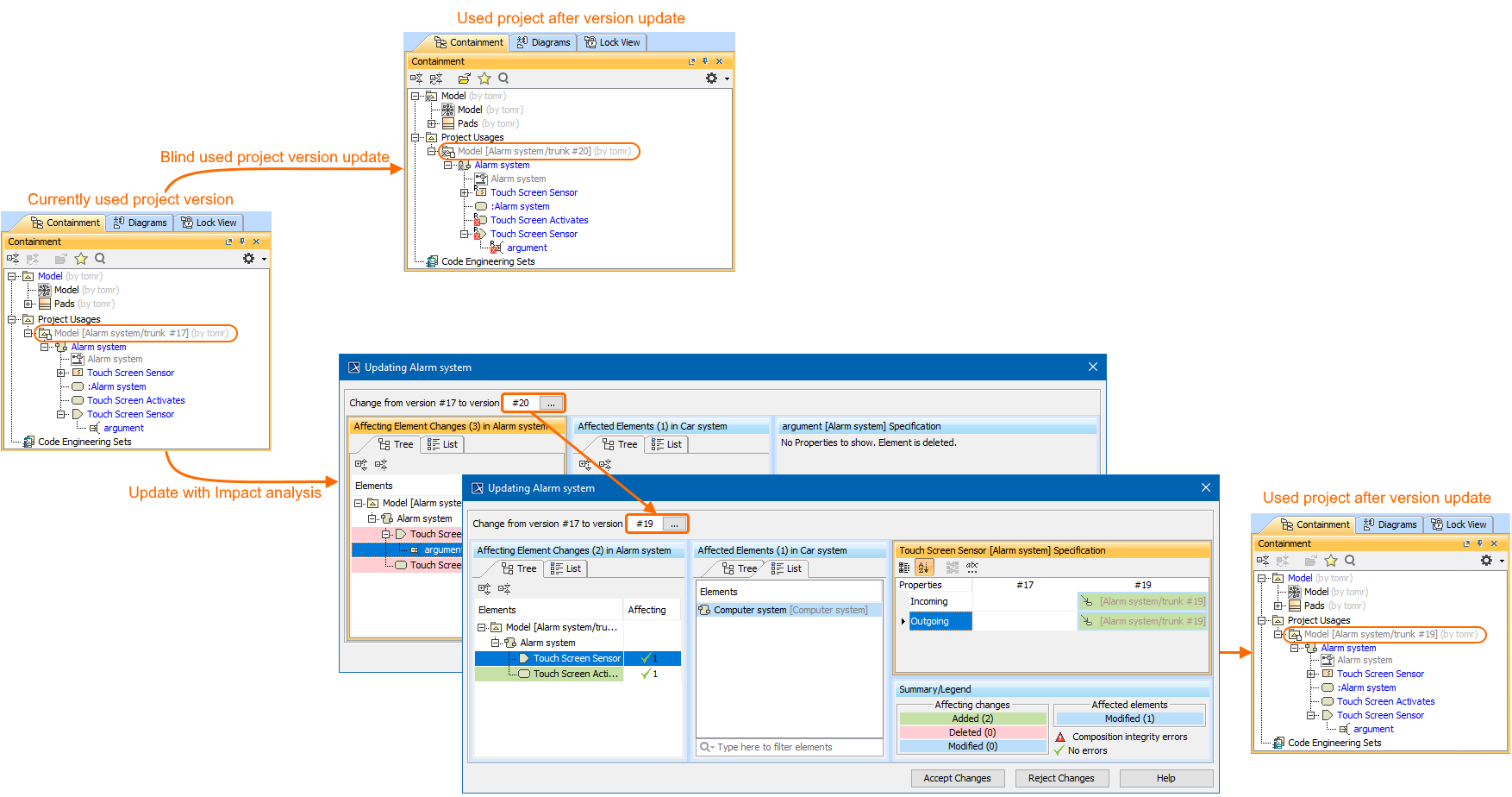Click the Accept Changes button
This screenshot has width=1512, height=797.
(x=957, y=778)
